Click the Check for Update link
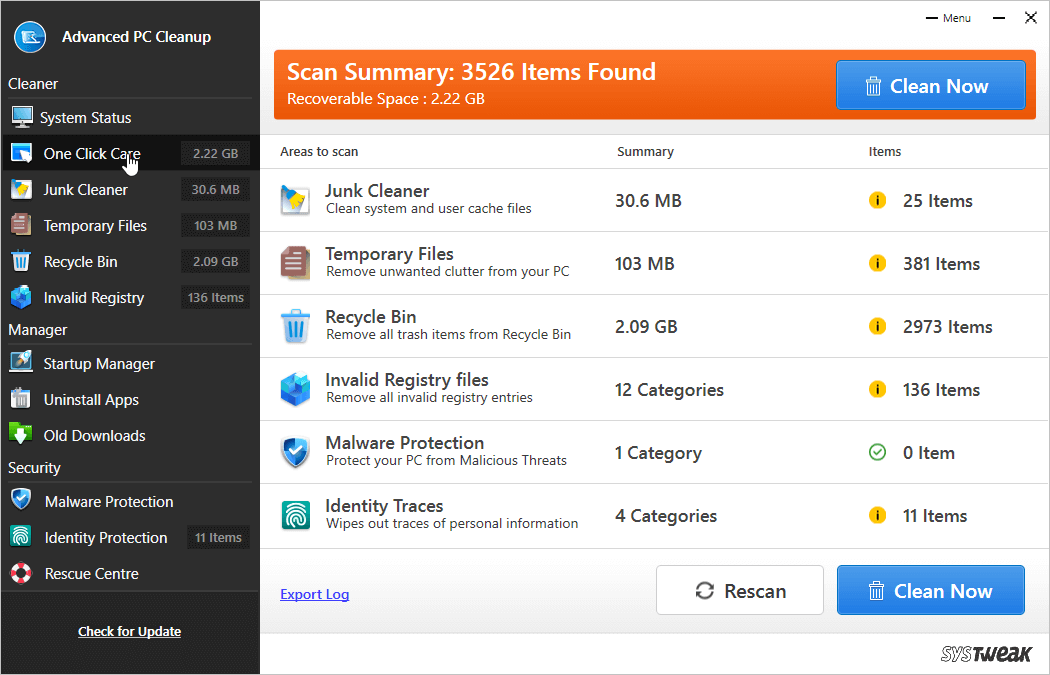The image size is (1050, 675). point(129,631)
